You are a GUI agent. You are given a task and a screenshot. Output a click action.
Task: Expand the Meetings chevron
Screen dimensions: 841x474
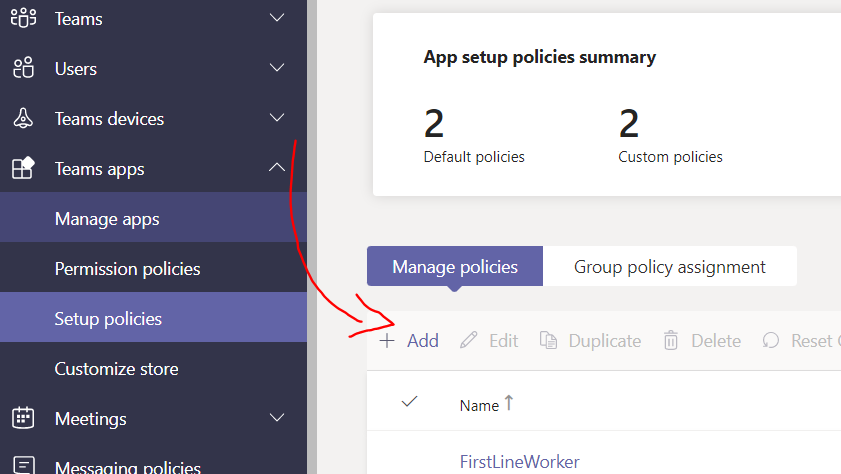pos(277,417)
